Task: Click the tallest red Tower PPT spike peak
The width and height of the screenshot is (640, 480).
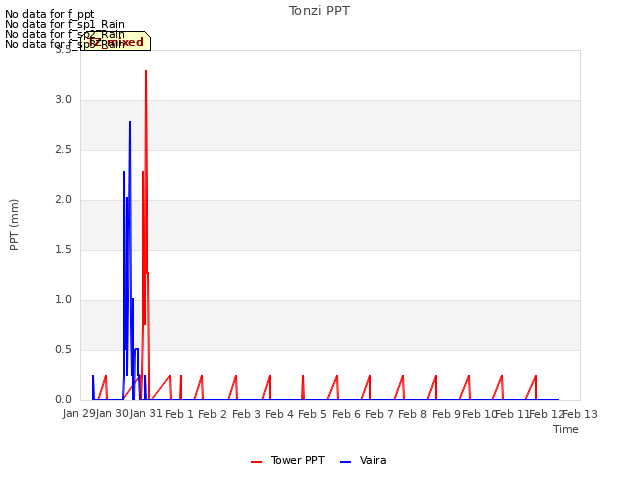Action: [x=146, y=71]
